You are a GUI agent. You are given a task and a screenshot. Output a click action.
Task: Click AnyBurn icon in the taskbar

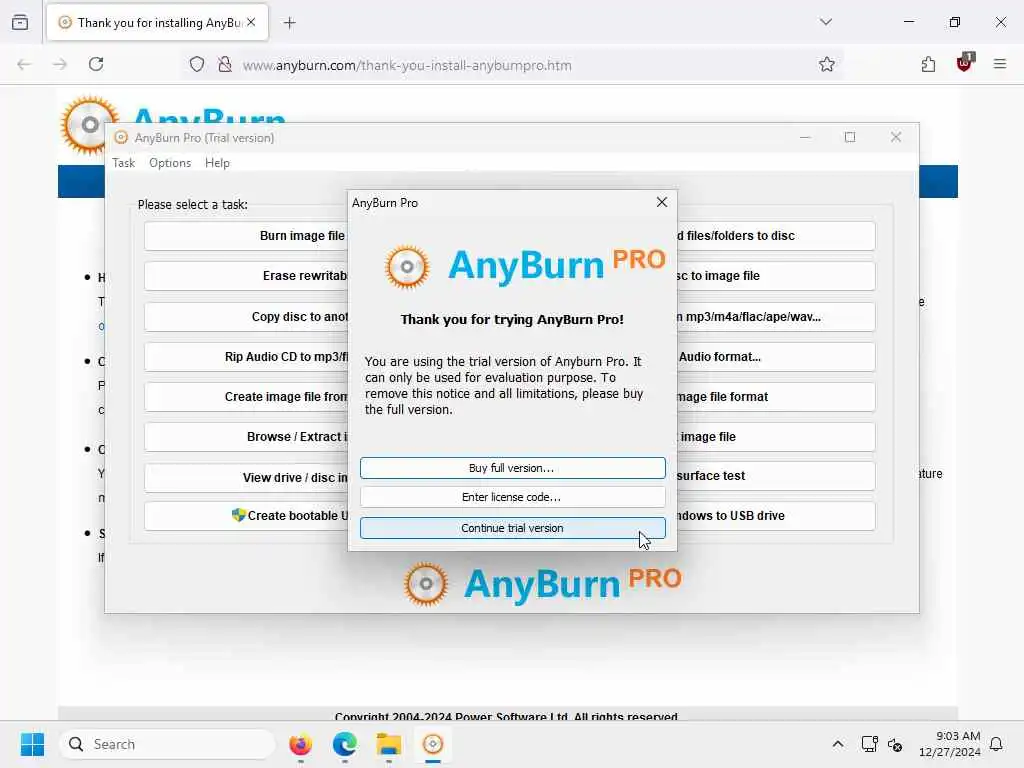pos(432,744)
